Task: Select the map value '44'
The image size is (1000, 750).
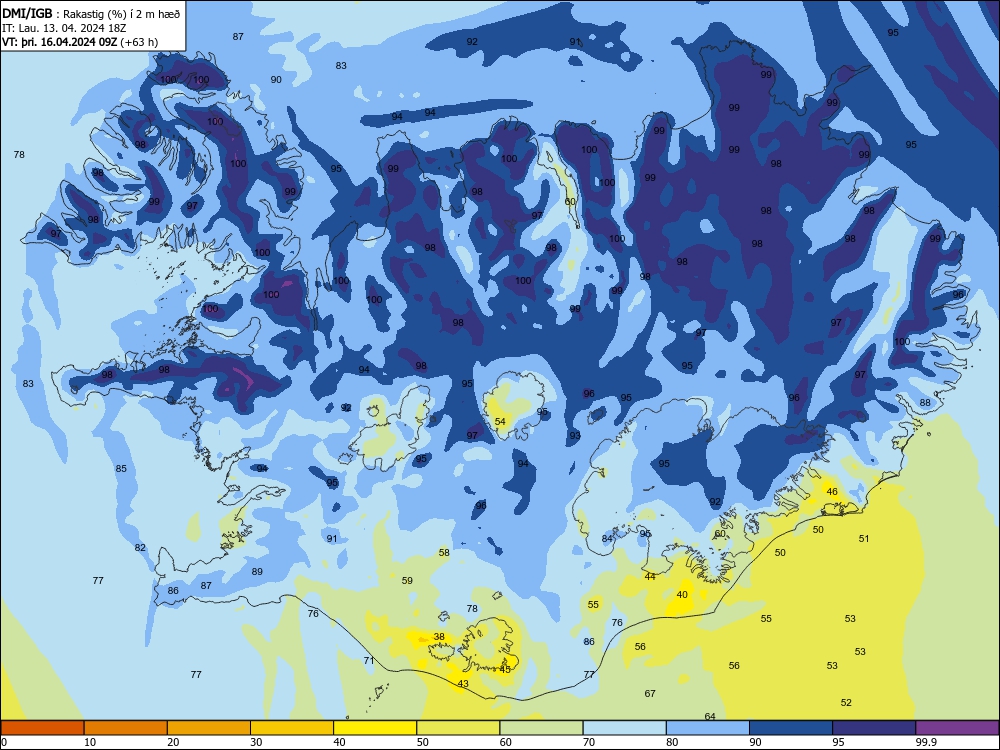Action: [650, 577]
